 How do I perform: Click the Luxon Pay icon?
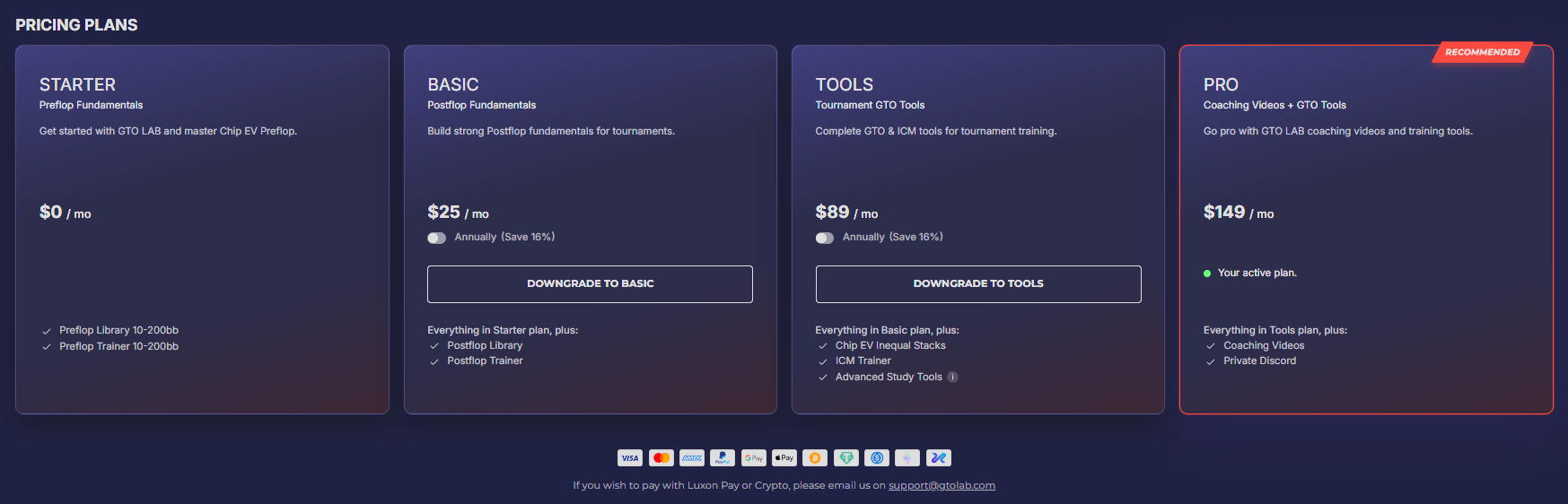[x=939, y=458]
